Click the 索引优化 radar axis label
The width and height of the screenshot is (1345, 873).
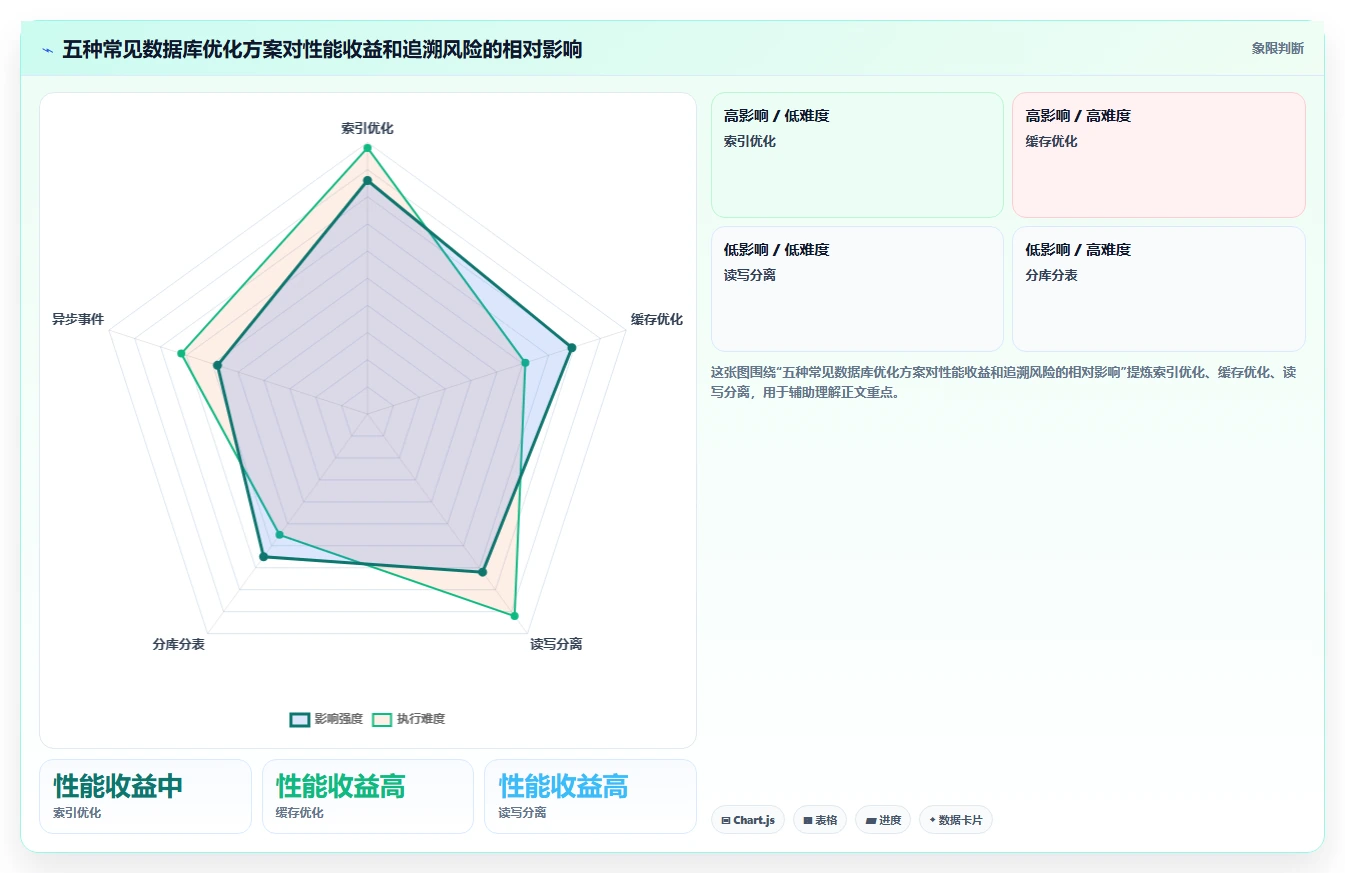coord(367,128)
